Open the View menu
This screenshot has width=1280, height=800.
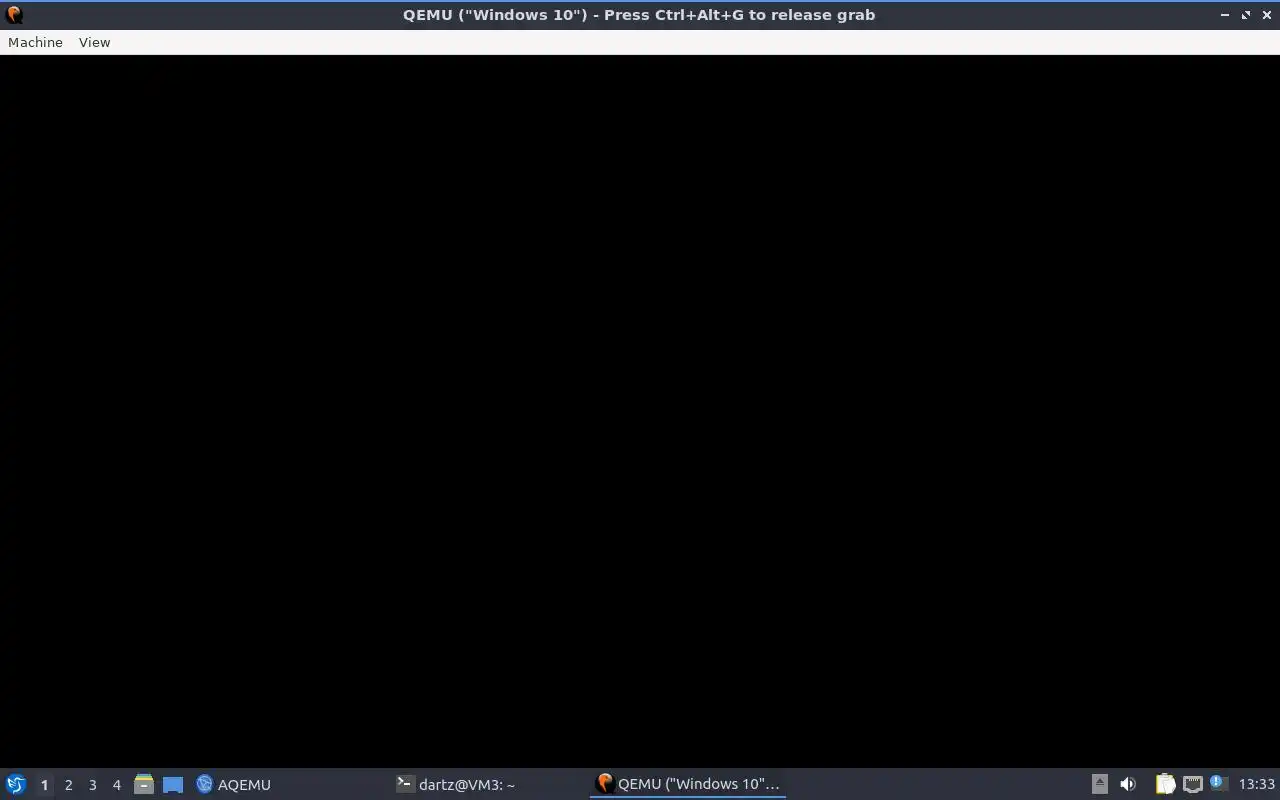(94, 42)
